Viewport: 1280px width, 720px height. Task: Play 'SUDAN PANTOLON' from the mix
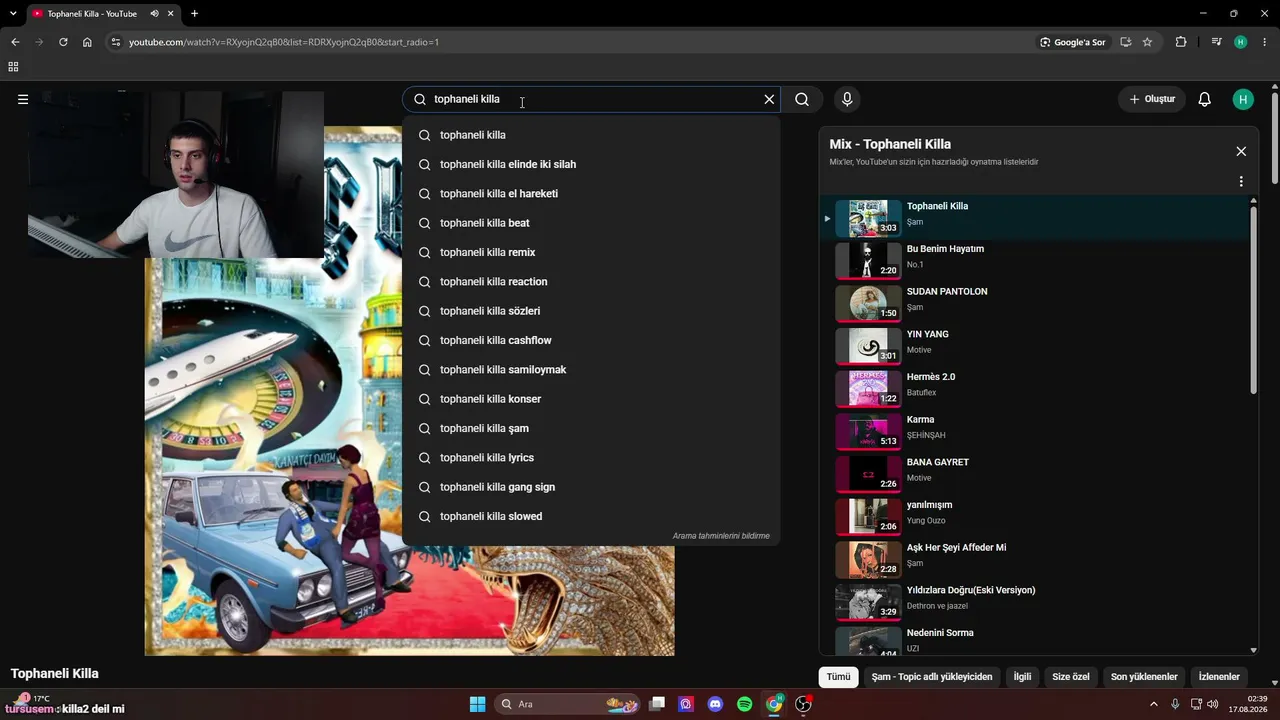click(x=1034, y=303)
